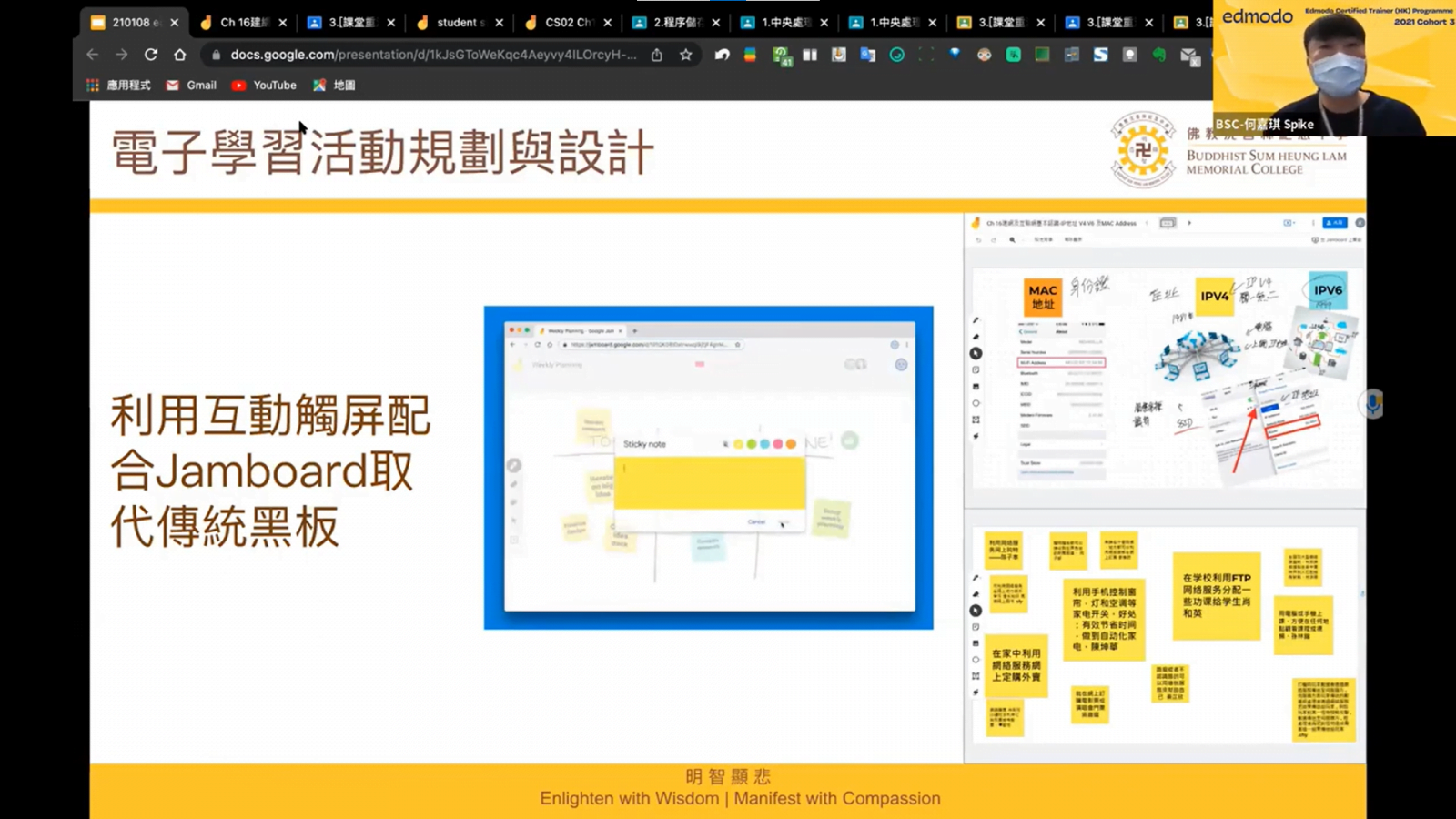Open the blue diamond extension icon
The image size is (1456, 819).
[x=955, y=54]
